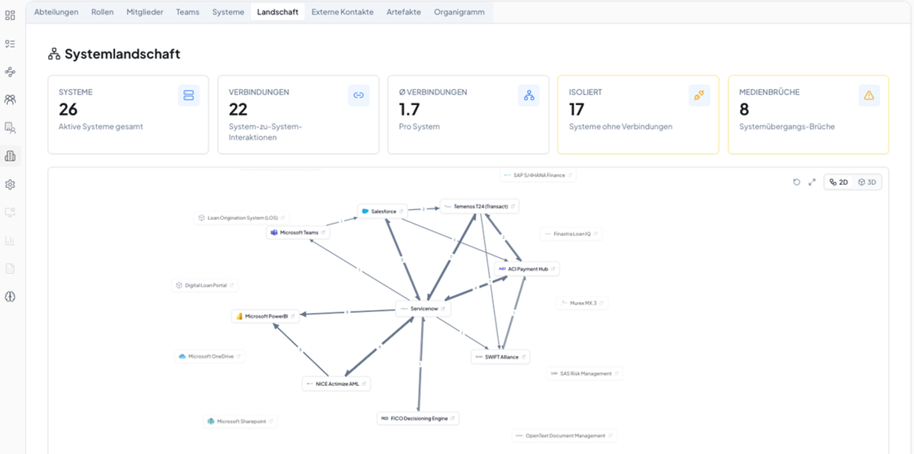Viewport: 914px width, 454px height.
Task: Select the SAP S/4HANA Finance node
Action: tap(538, 175)
